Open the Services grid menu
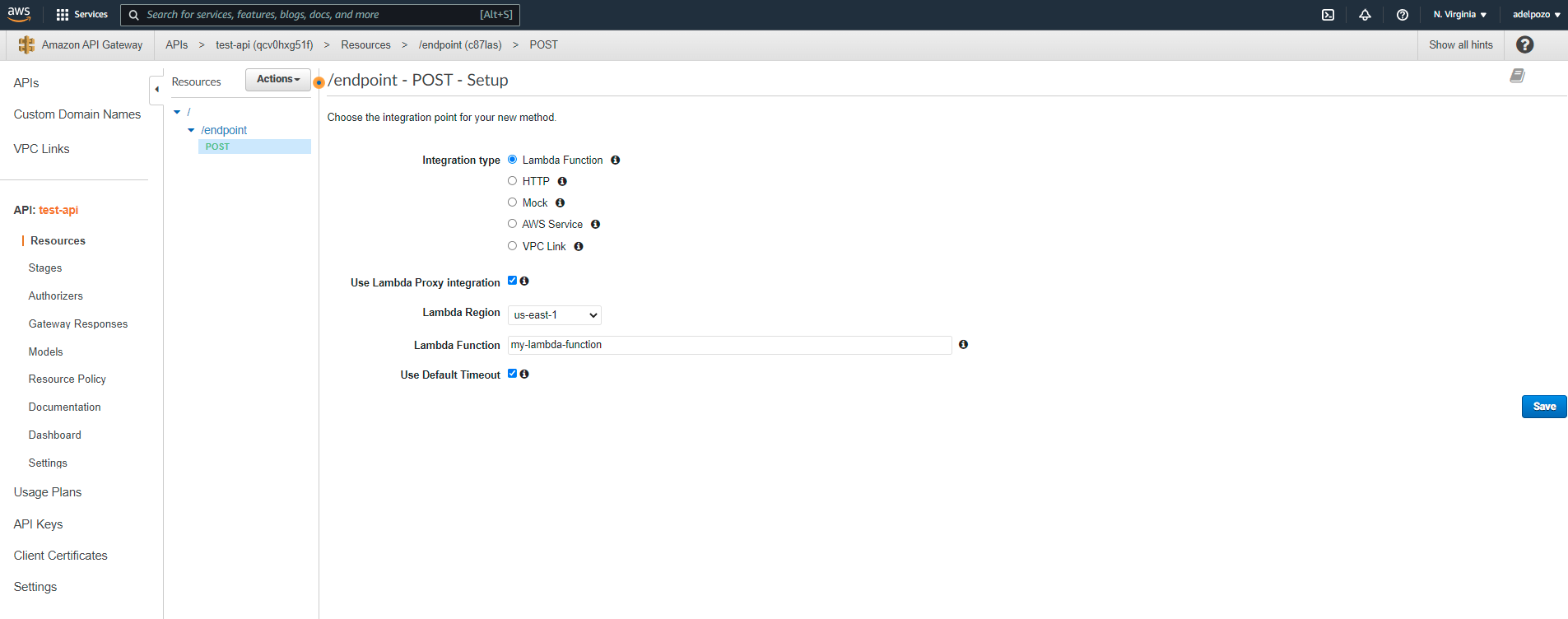The image size is (1568, 619). click(x=81, y=15)
